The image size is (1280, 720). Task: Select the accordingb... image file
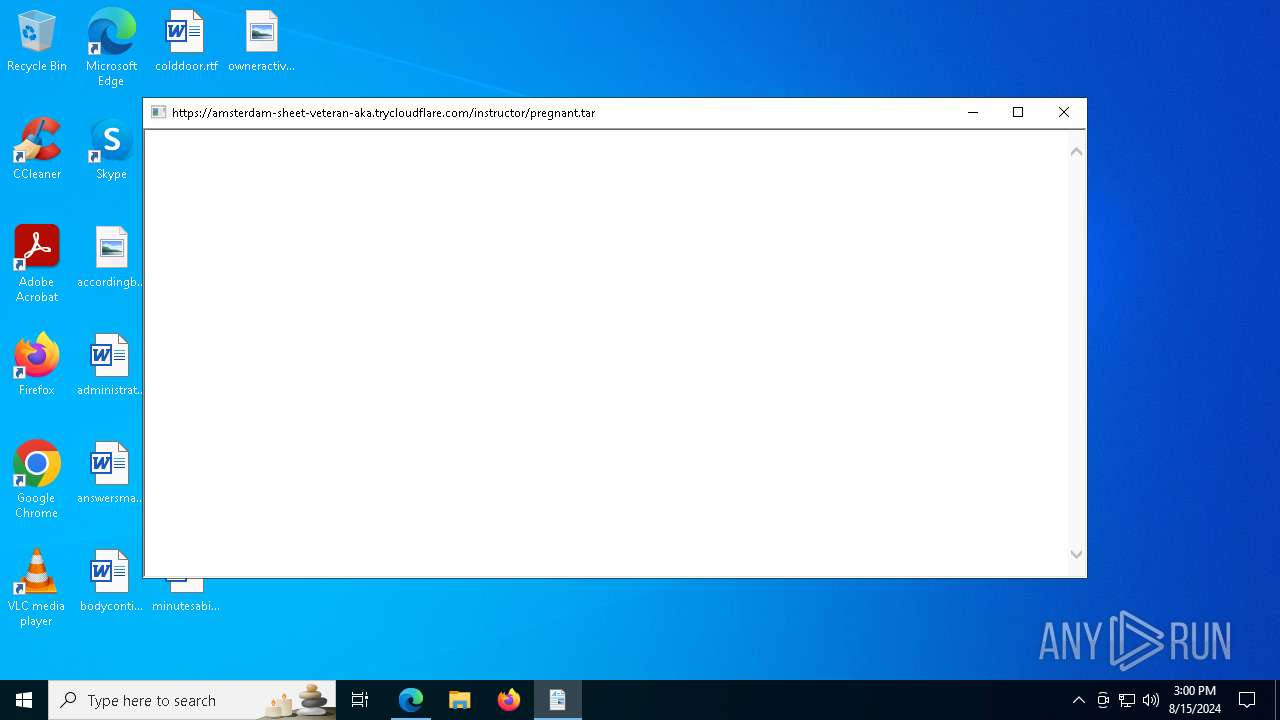coord(111,258)
